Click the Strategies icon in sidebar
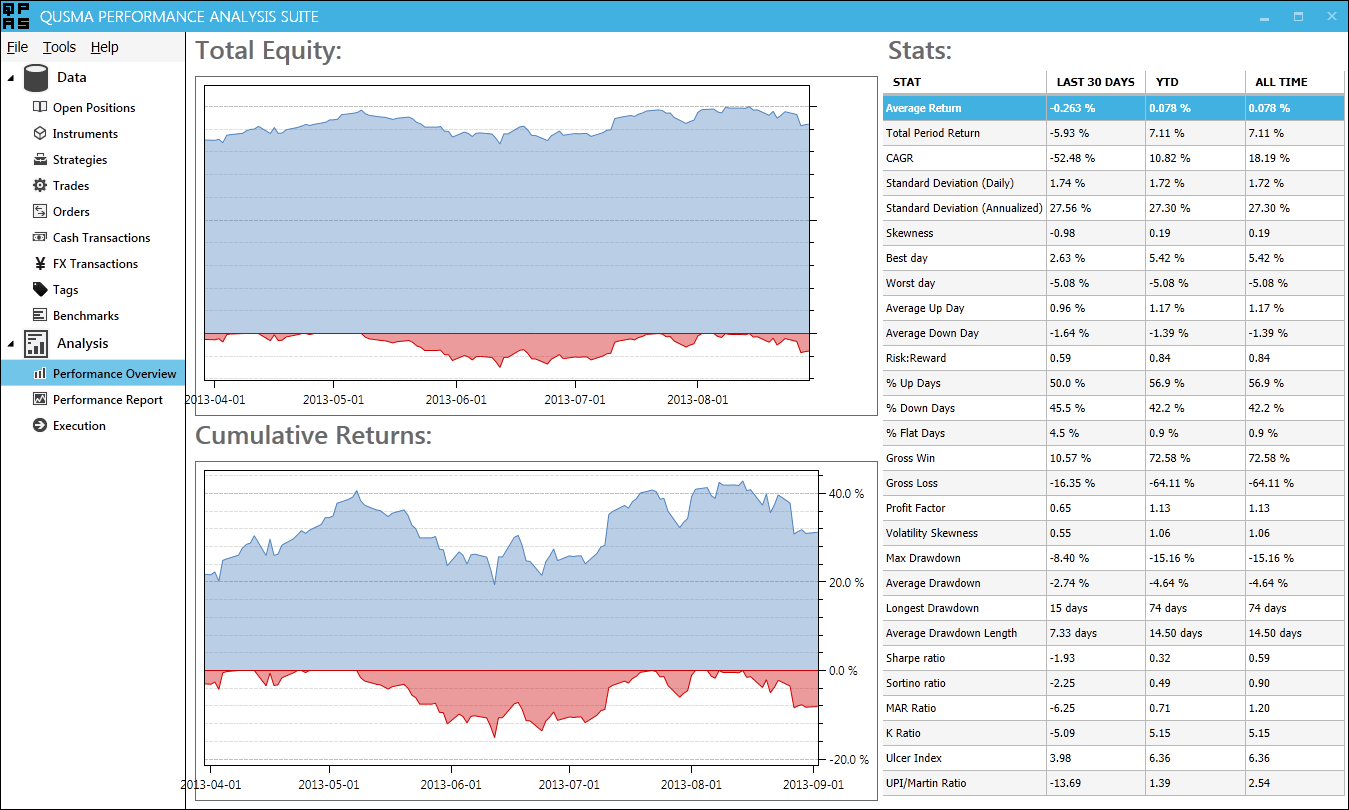This screenshot has width=1349, height=810. (x=40, y=159)
